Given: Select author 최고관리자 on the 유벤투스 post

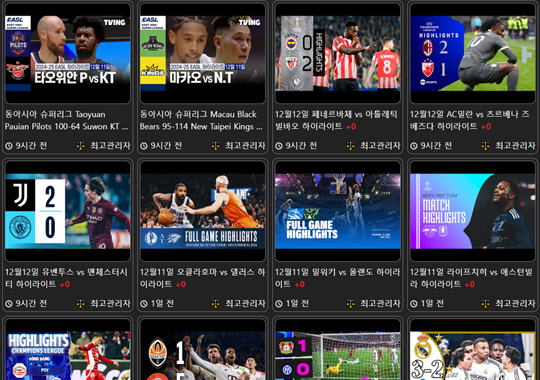Looking at the screenshot, I should 110,304.
